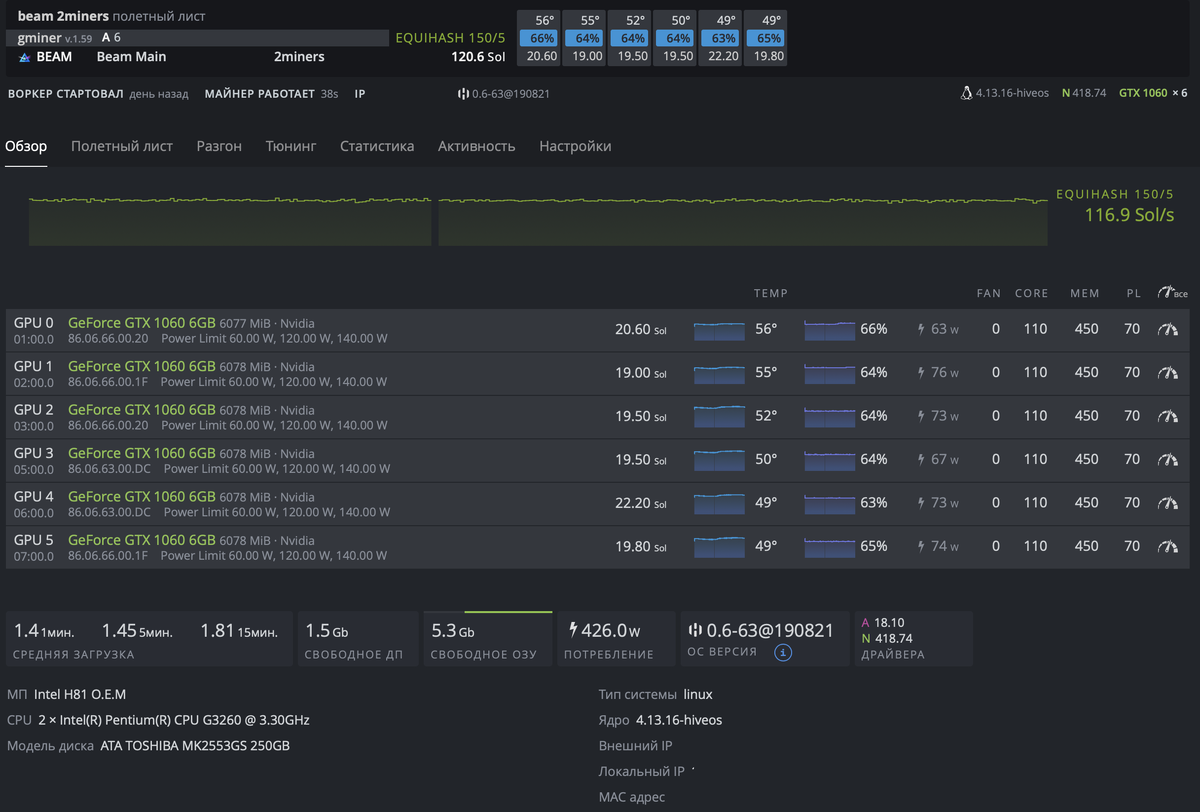Click the GTX 1060 × 6 label in header
Viewport: 1200px width, 812px height.
[1153, 93]
